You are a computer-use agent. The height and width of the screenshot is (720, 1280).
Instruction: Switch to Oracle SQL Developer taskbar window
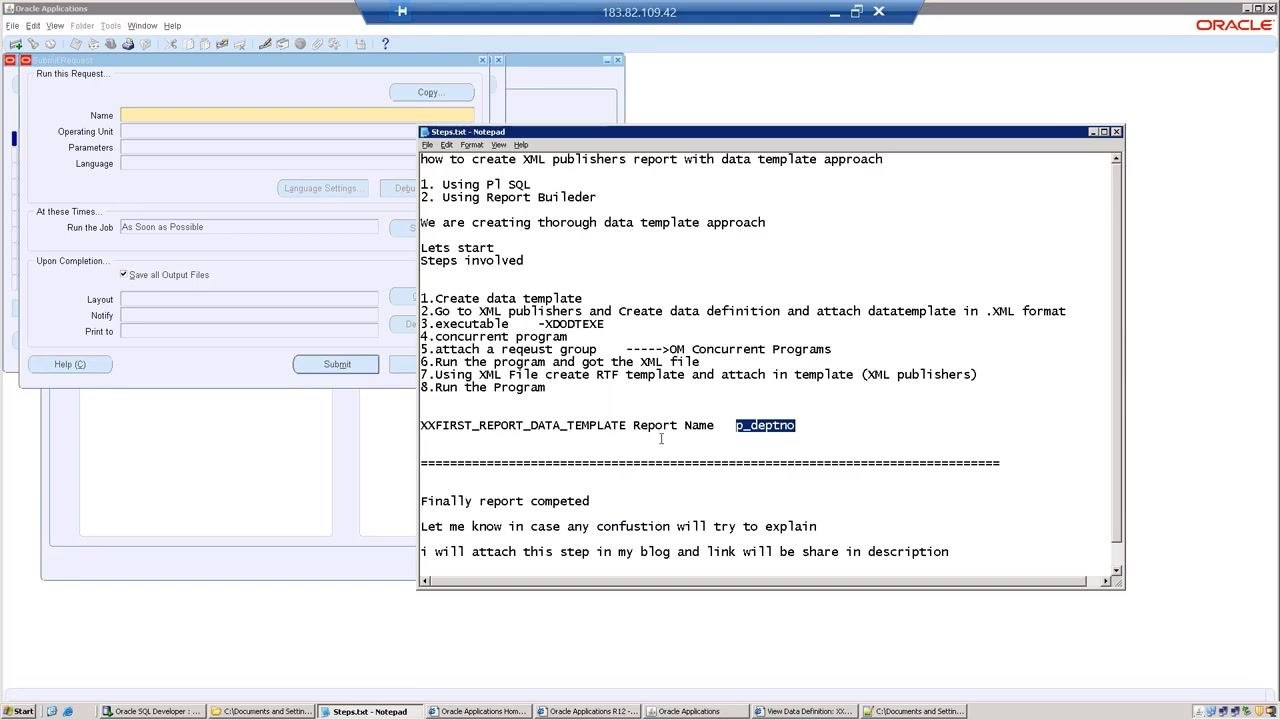click(153, 712)
